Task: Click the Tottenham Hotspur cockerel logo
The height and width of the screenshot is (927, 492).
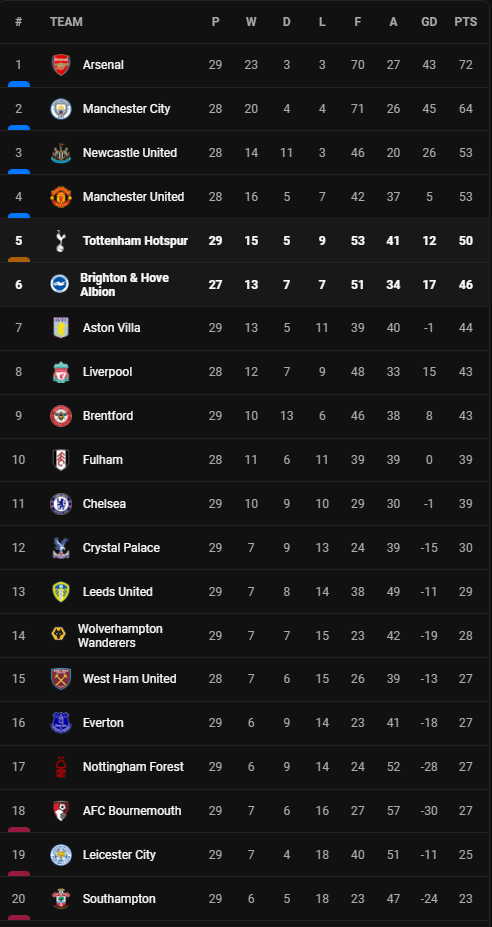Action: click(61, 241)
